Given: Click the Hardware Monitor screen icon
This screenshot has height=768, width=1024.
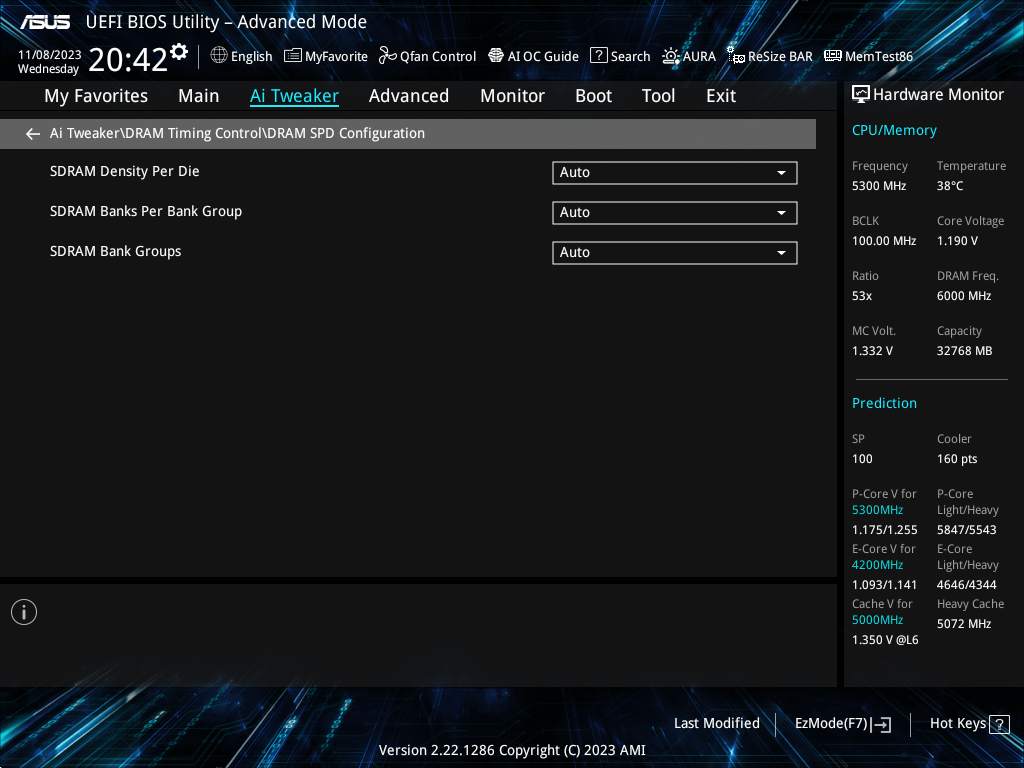Looking at the screenshot, I should (861, 95).
